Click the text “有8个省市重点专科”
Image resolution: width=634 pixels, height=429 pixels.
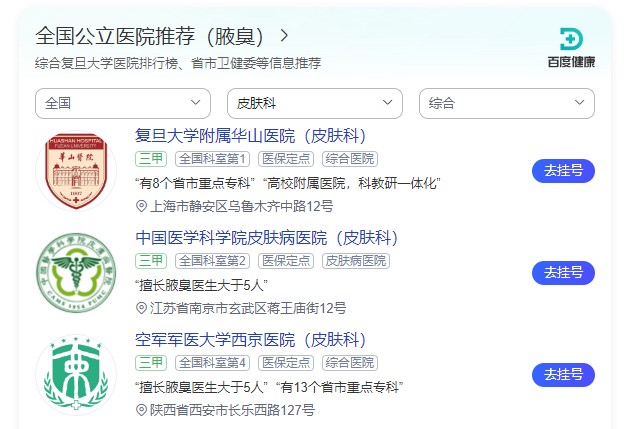pyautogui.click(x=195, y=183)
